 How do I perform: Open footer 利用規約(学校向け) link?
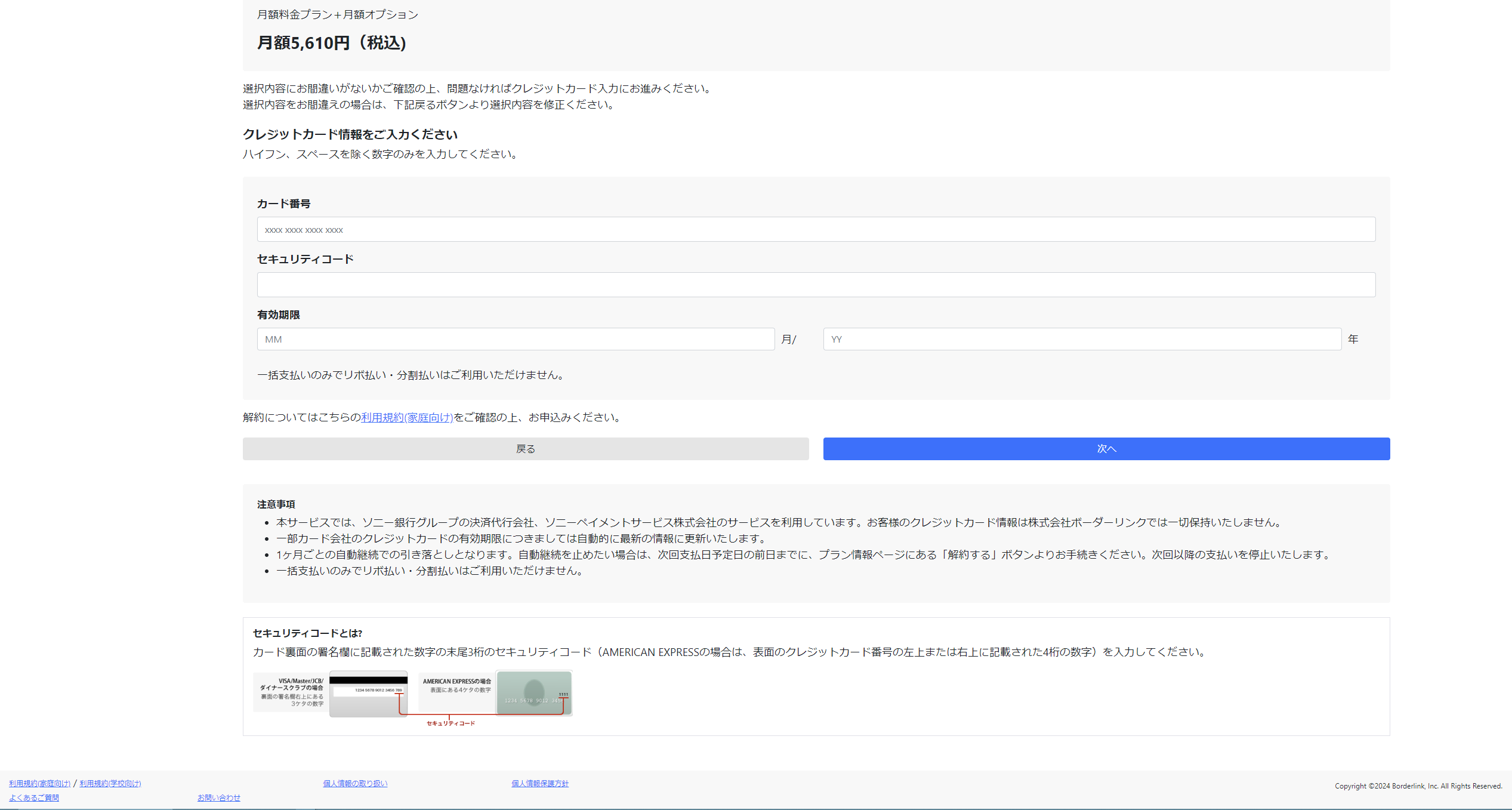110,783
